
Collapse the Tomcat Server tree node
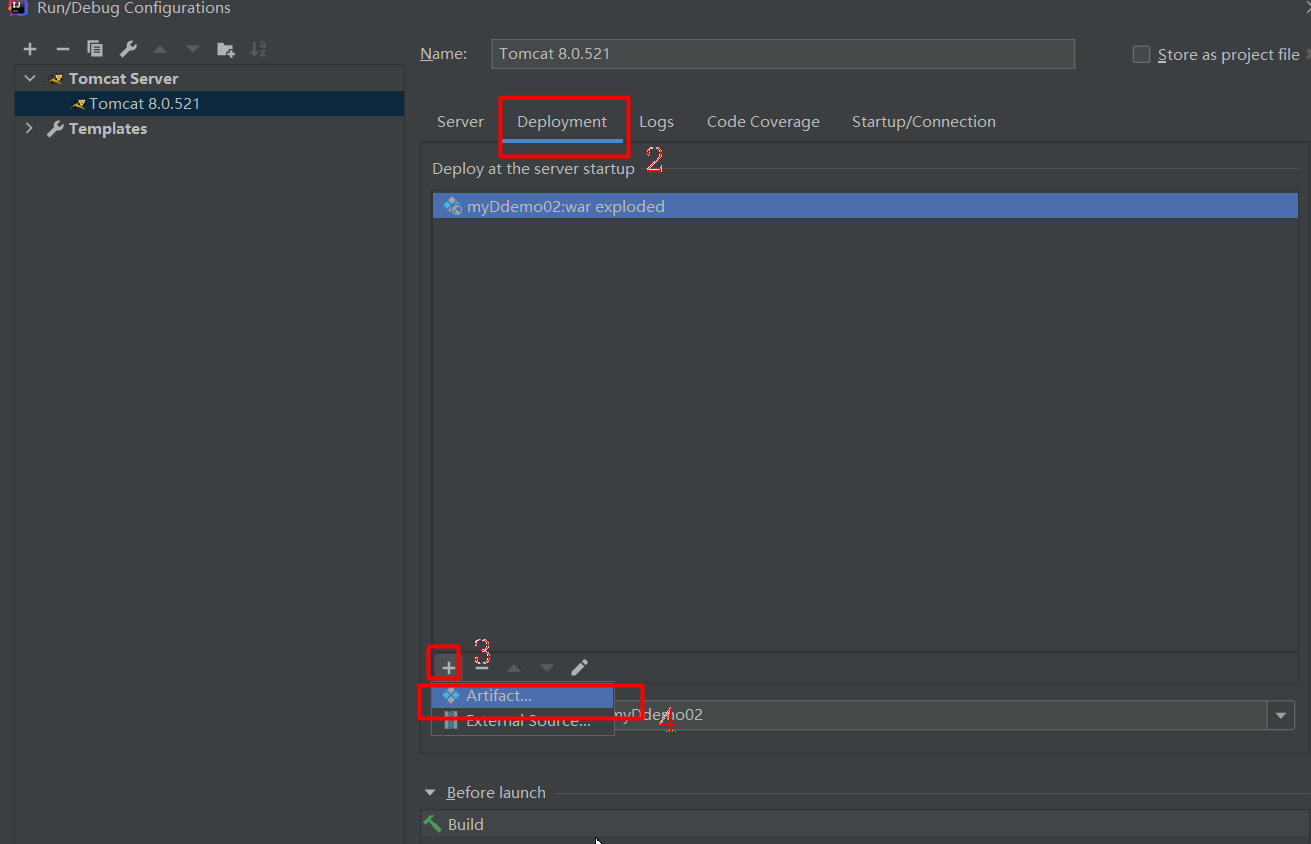[30, 78]
